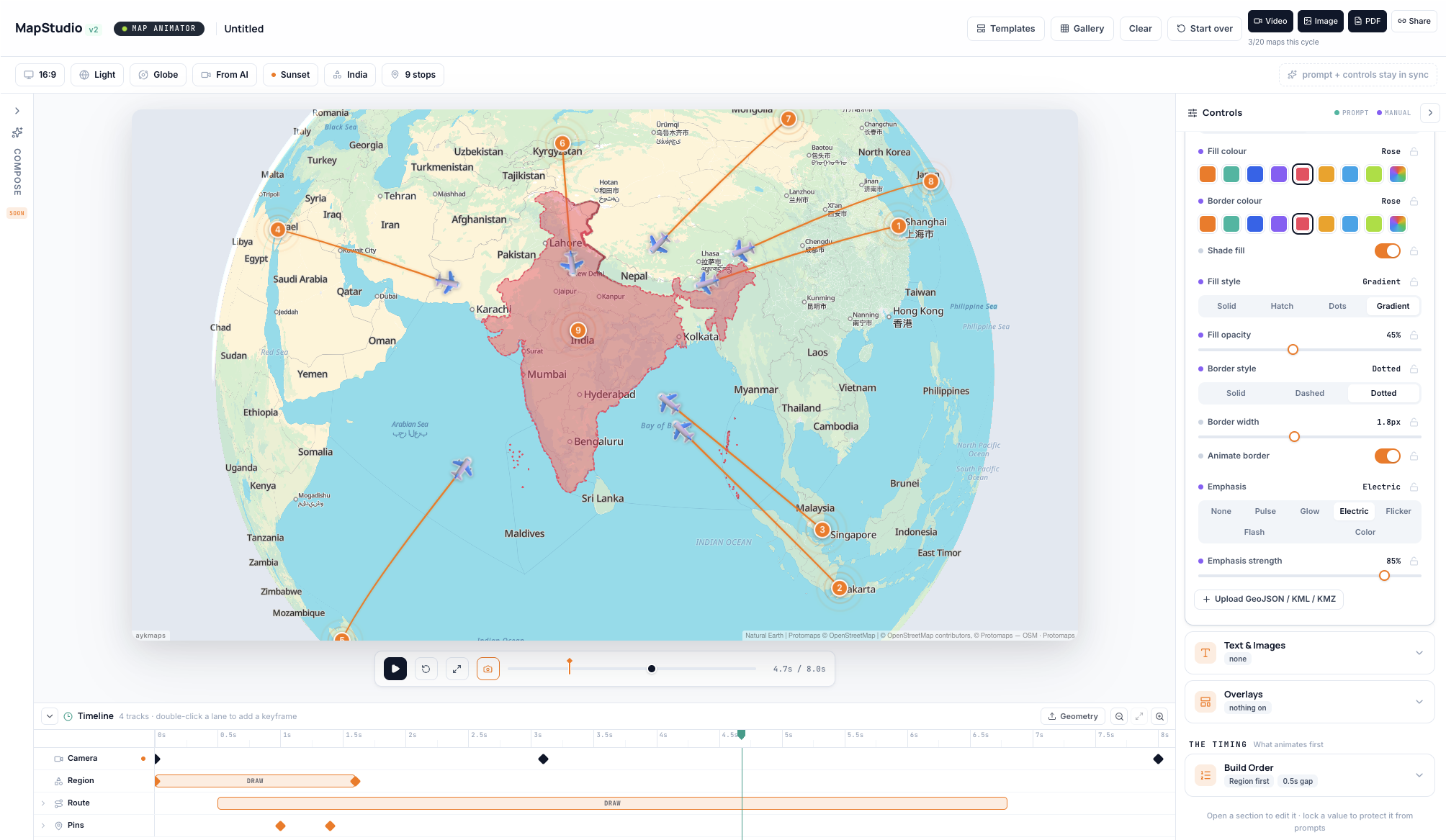Lock the Border style value
The width and height of the screenshot is (1446, 840).
(x=1414, y=369)
